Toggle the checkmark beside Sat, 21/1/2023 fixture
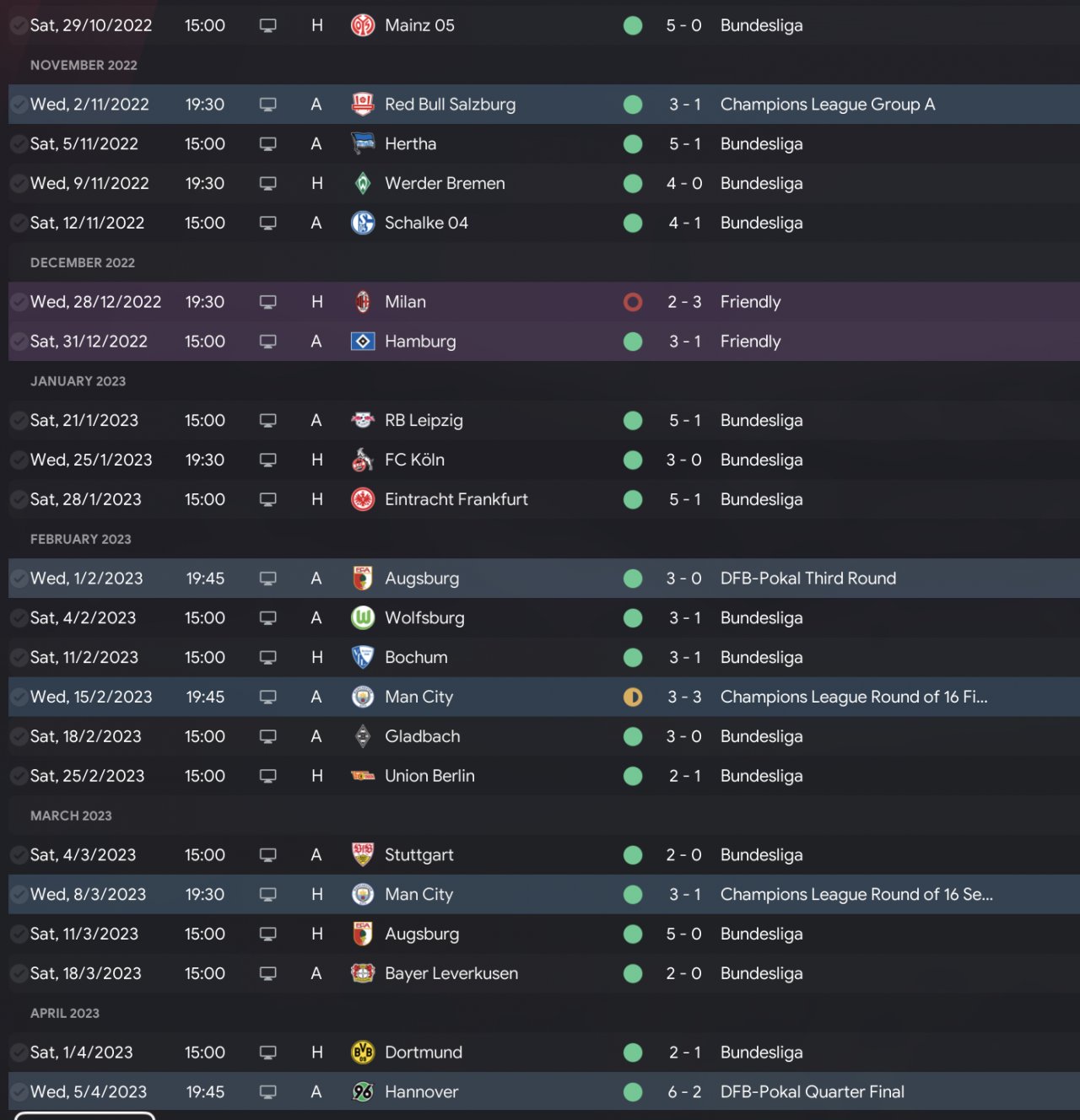 tap(18, 420)
